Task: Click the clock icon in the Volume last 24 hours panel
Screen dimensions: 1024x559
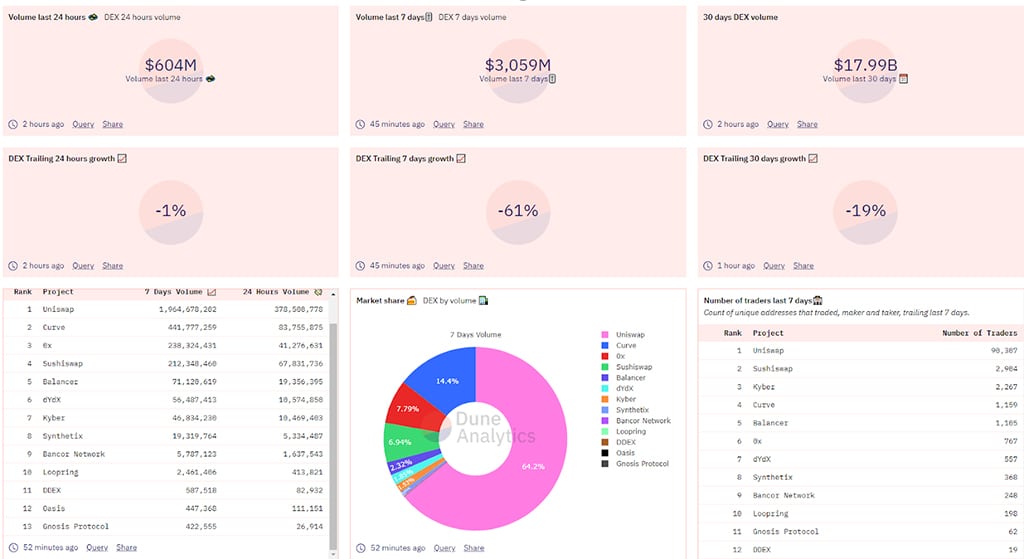Action: pyautogui.click(x=13, y=124)
